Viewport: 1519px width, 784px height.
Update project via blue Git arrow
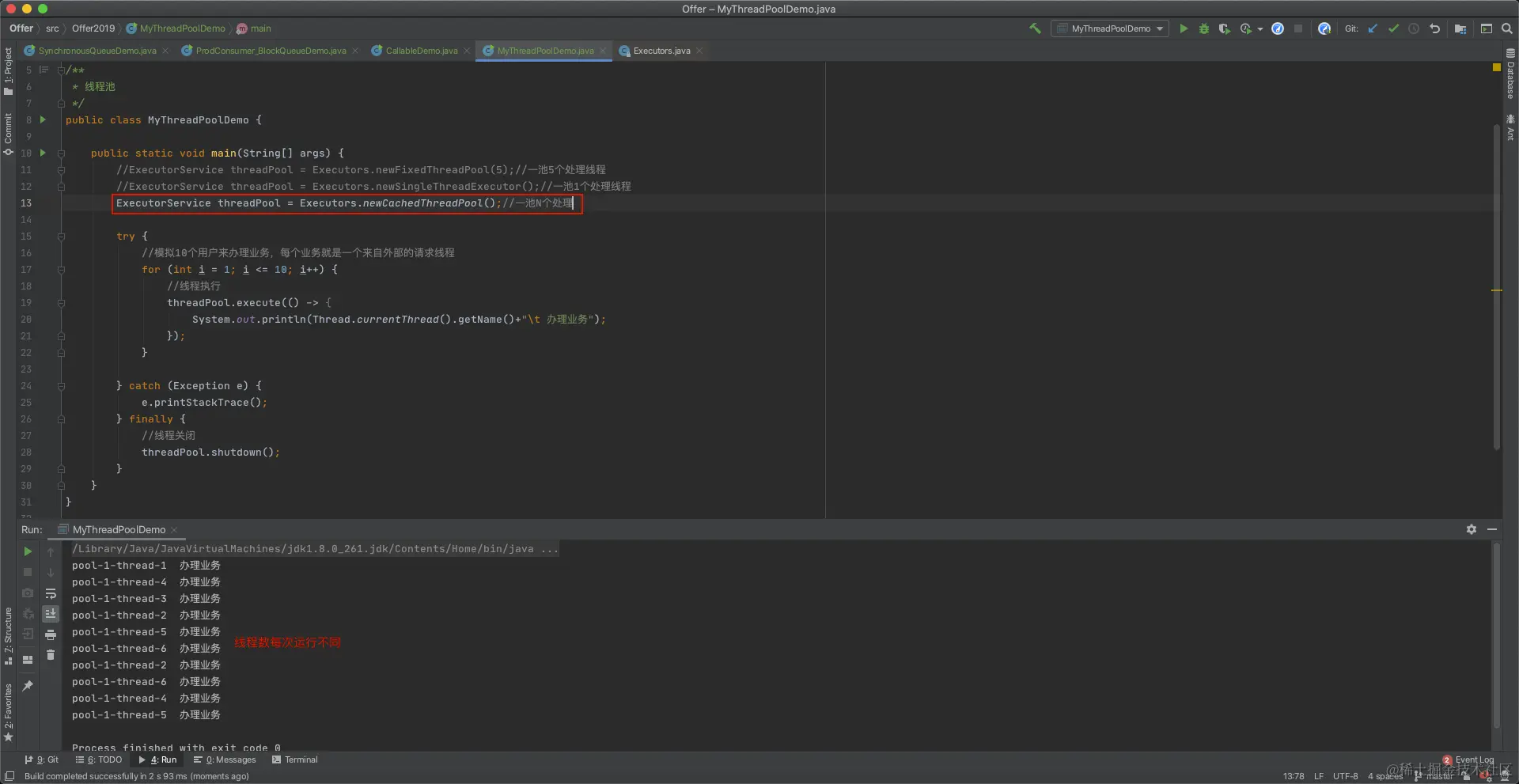click(x=1373, y=28)
